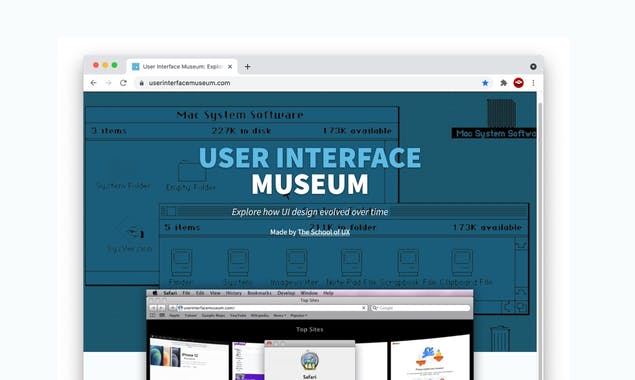Click the Mac System Software disk icon
Screen dimensions: 635x380
(501, 113)
